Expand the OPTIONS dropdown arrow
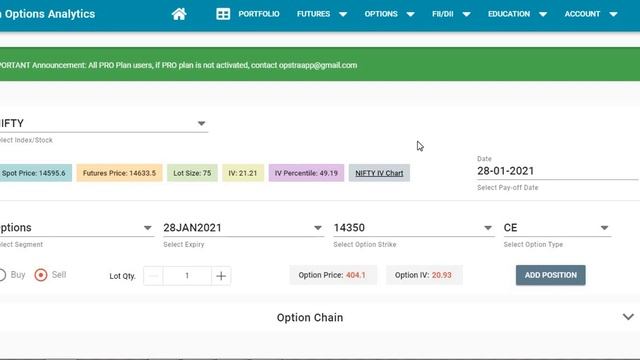Image resolution: width=640 pixels, height=360 pixels. pyautogui.click(x=411, y=14)
